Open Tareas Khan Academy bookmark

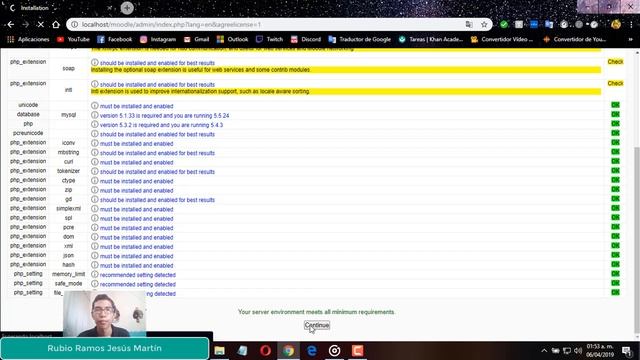[431, 39]
